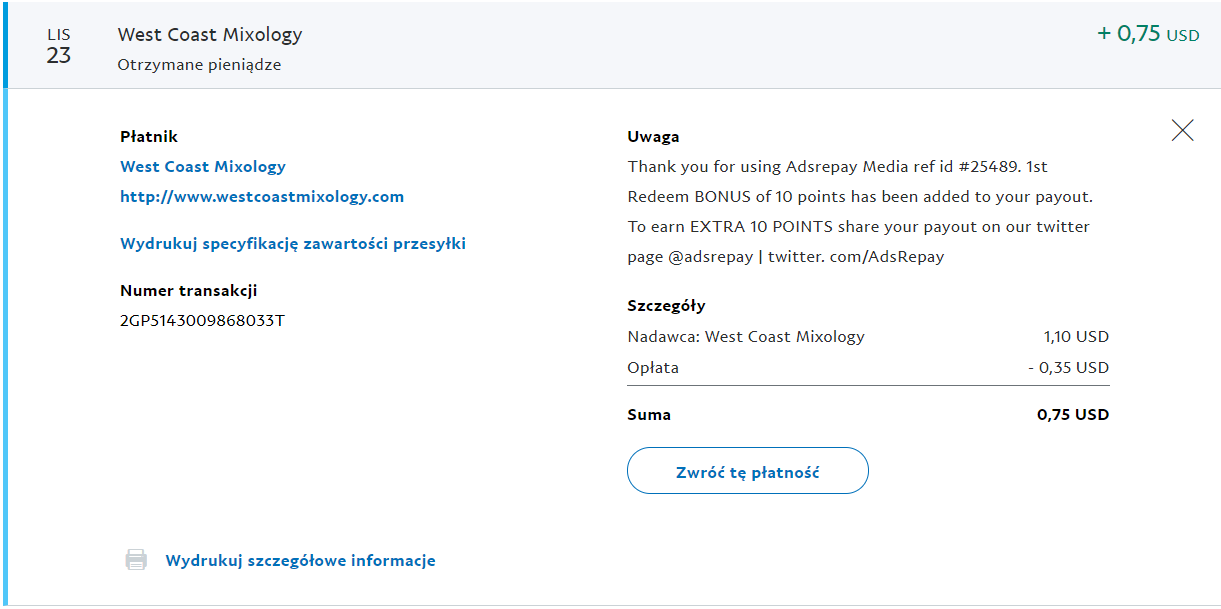Click the Suma total label
The width and height of the screenshot is (1221, 609).
point(649,415)
